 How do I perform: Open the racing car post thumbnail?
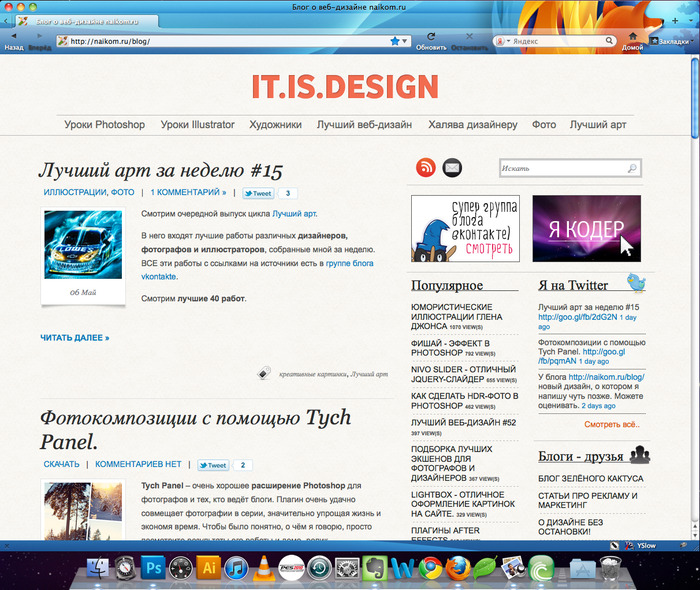[83, 245]
